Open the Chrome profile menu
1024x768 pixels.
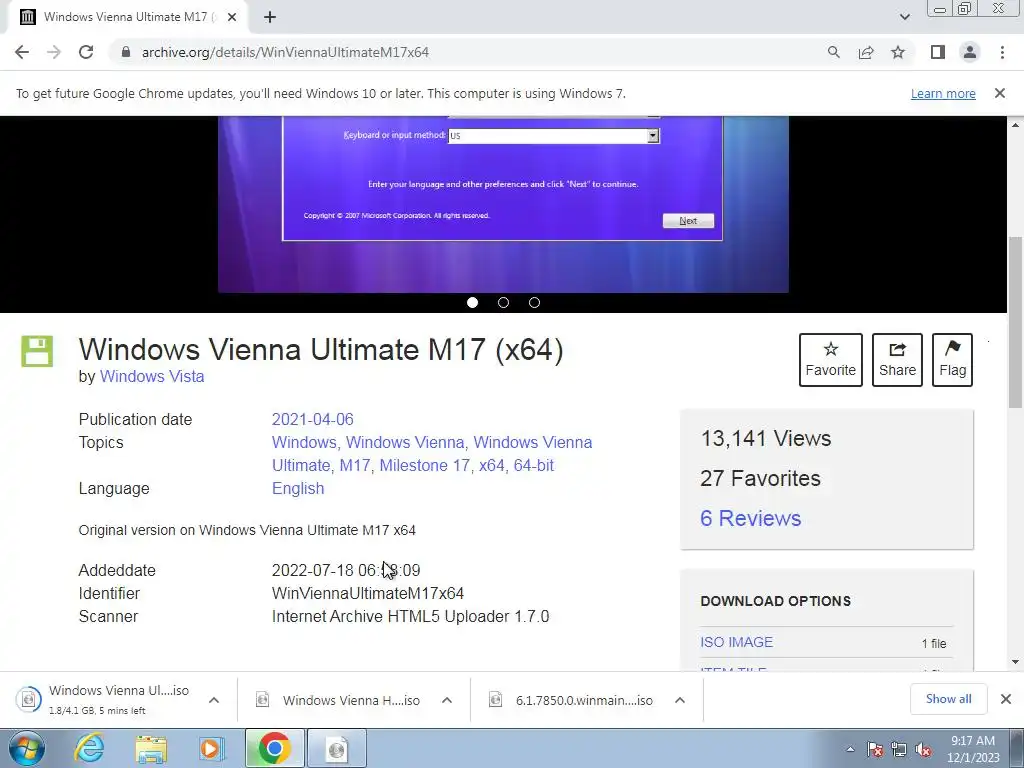(970, 52)
